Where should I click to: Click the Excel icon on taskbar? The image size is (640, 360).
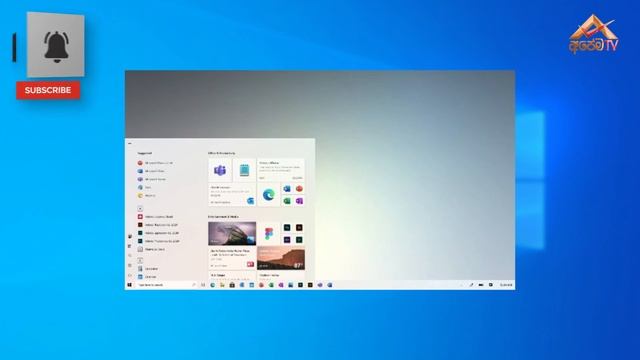click(271, 285)
